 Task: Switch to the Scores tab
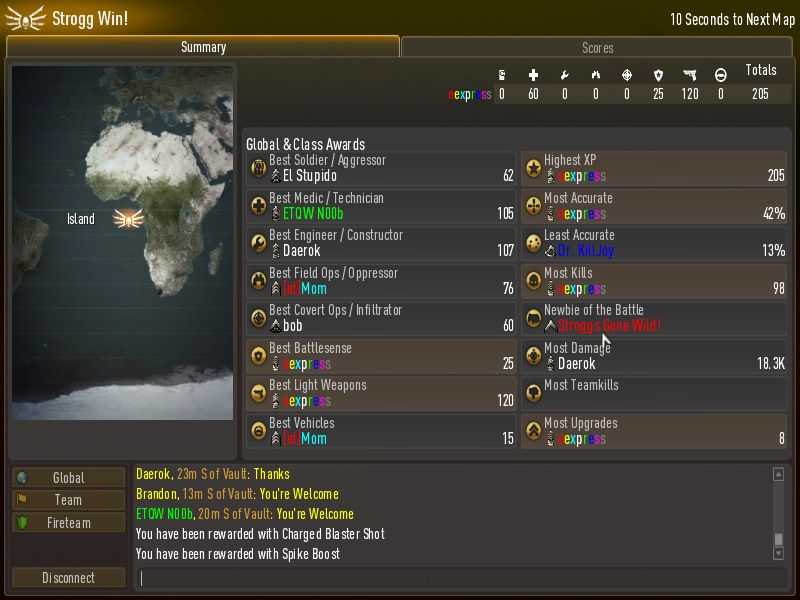click(x=597, y=47)
